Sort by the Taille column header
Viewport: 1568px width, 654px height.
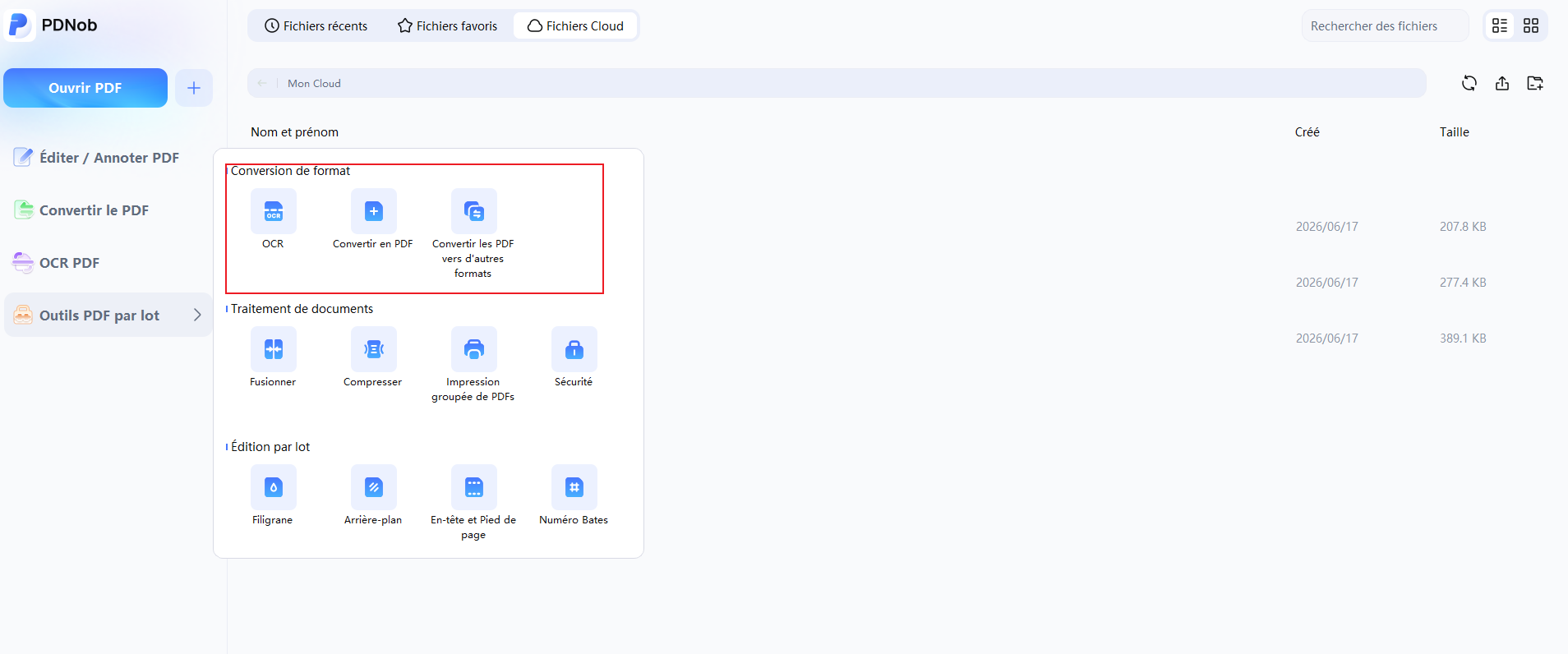[x=1455, y=132]
